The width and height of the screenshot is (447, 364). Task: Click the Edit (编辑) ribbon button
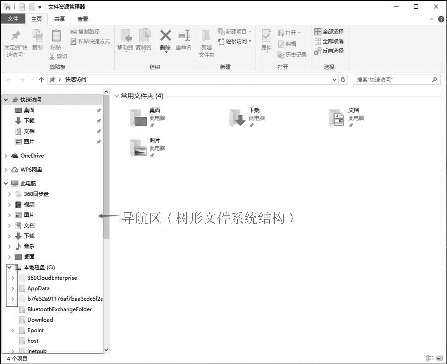(287, 44)
